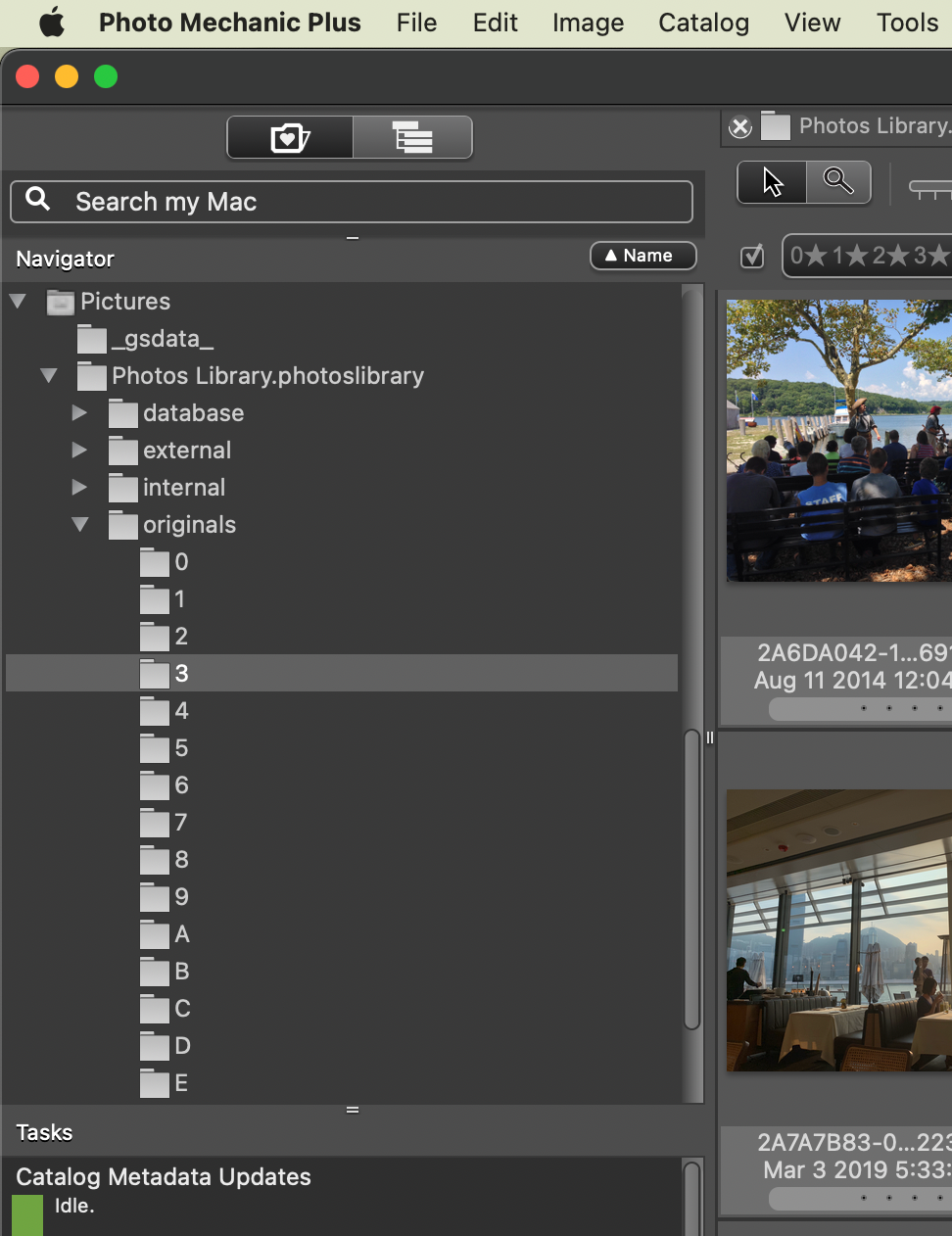Close the Photos Library contact sheet tab
Screen dimensions: 952x1236
(x=740, y=127)
